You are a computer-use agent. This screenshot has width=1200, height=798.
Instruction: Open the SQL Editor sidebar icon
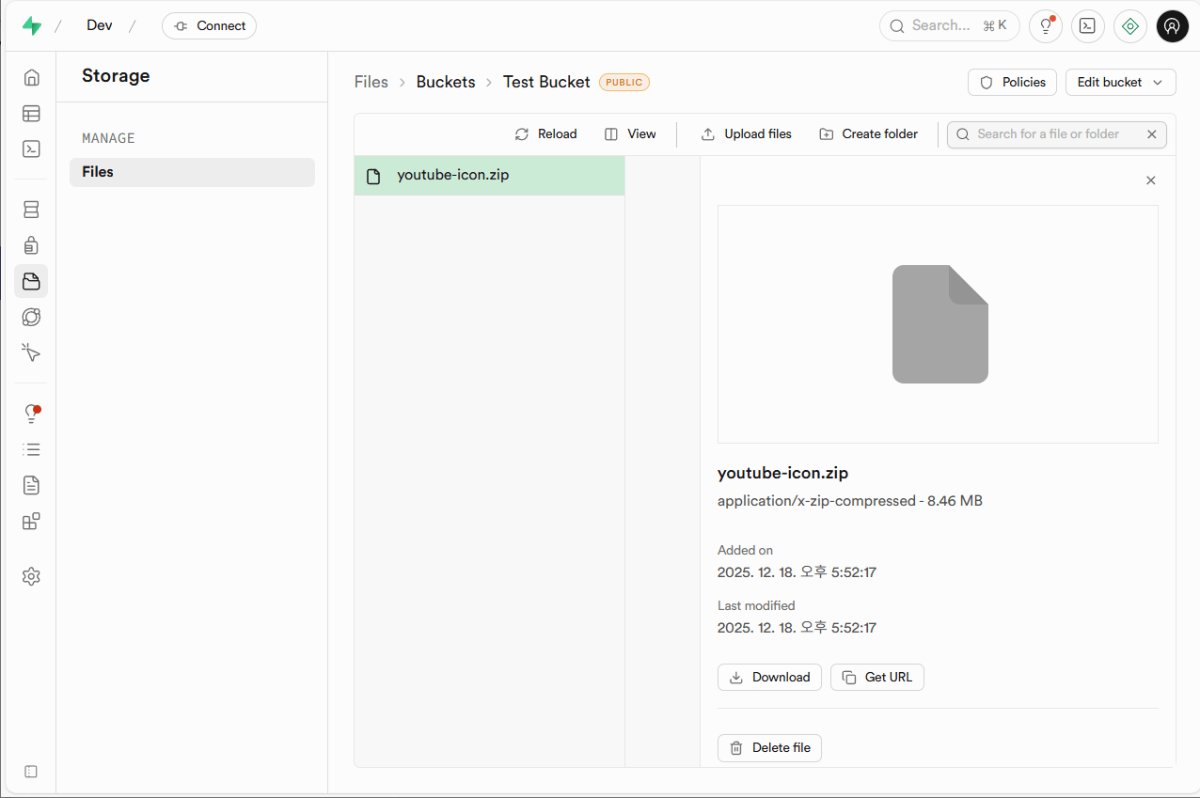point(31,149)
